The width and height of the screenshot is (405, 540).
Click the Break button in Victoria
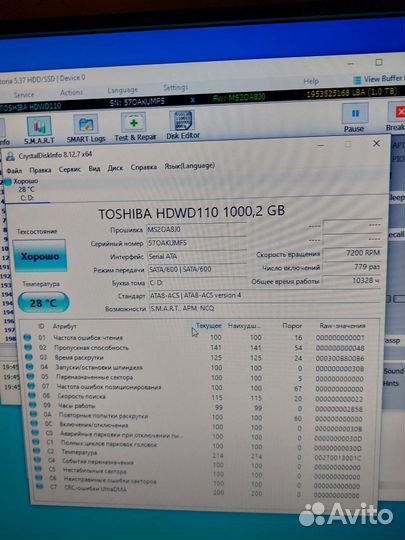tap(397, 117)
